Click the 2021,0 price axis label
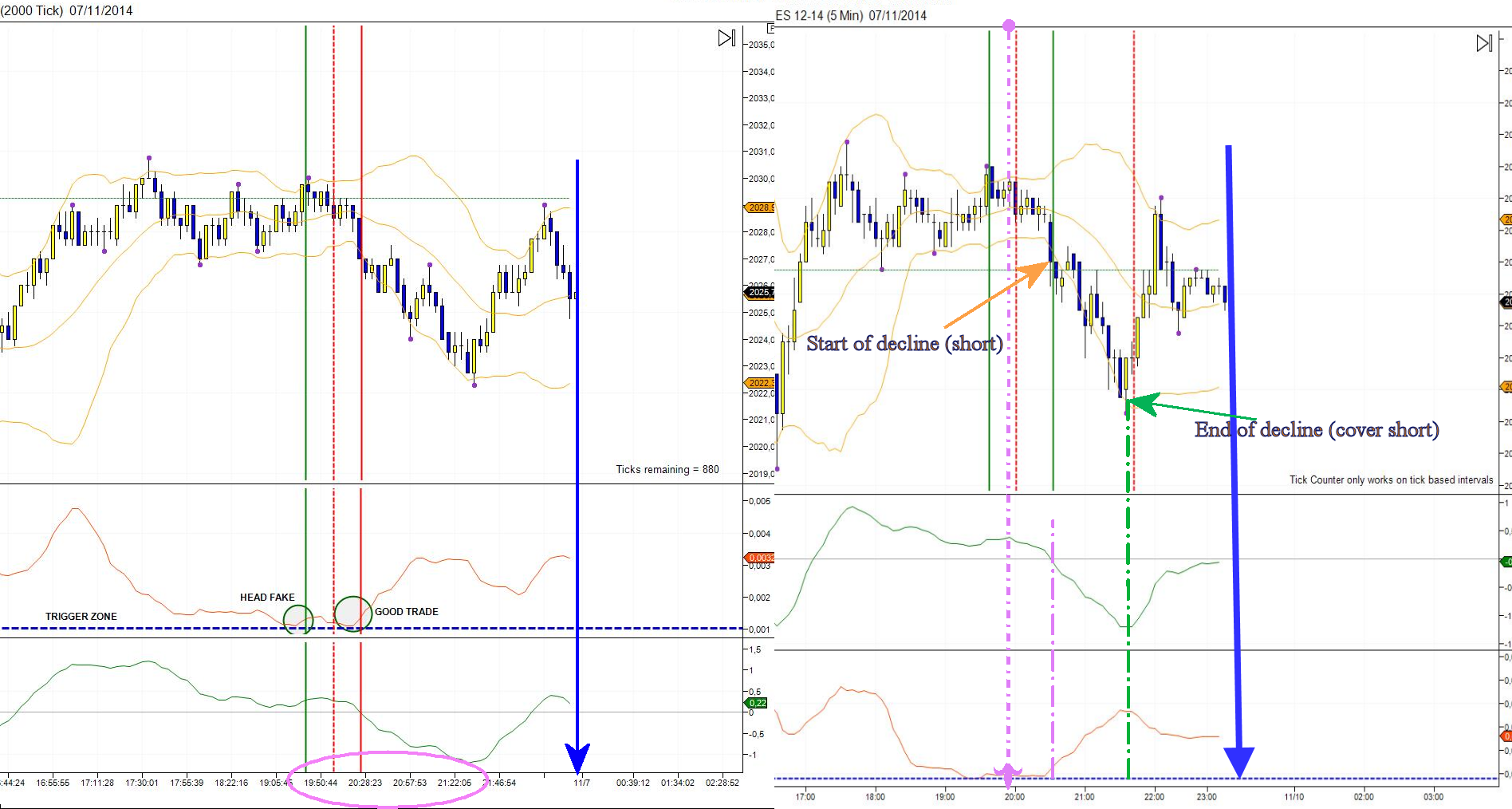Viewport: 1512px width, 809px height. pos(761,420)
